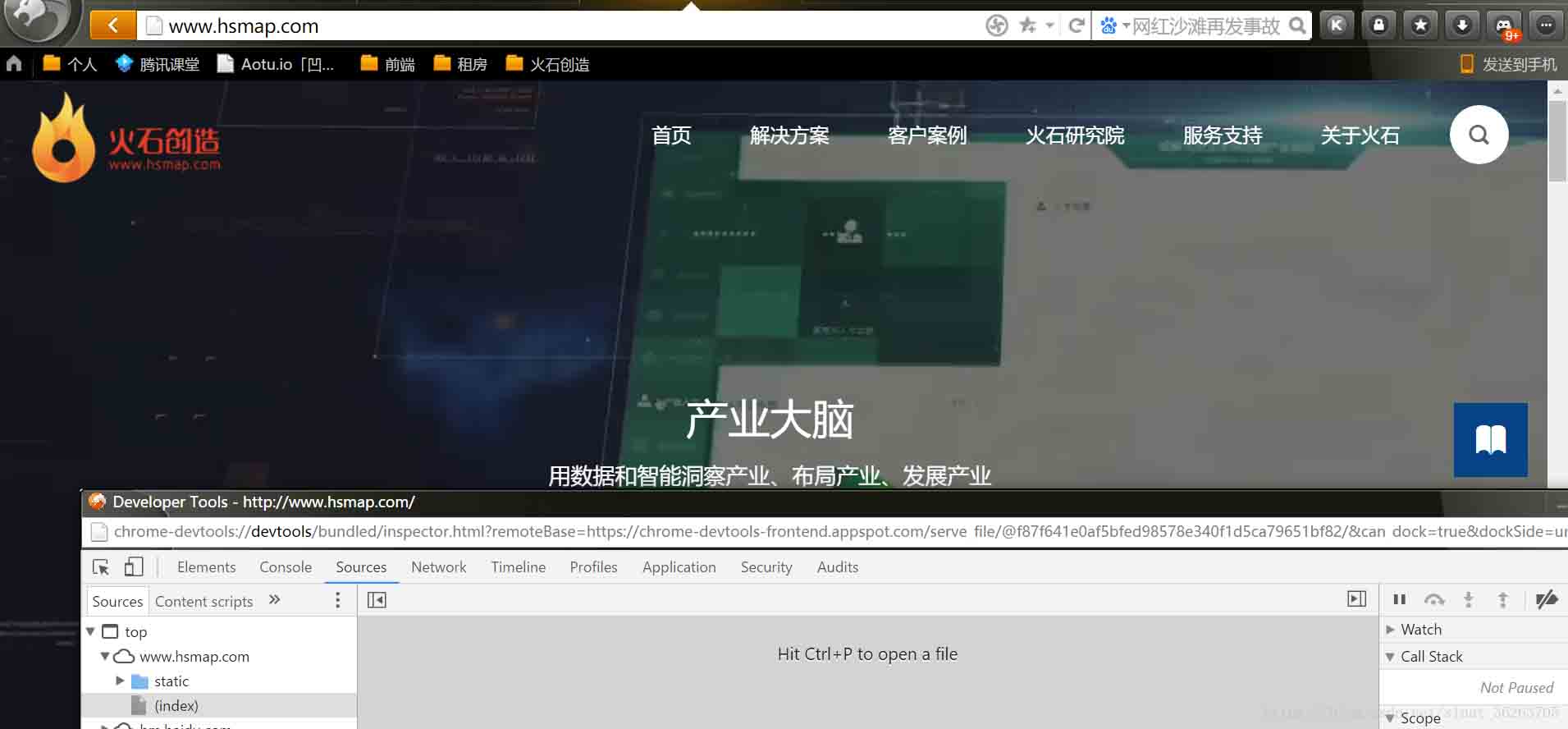Click the bookmark star icon in address bar
Viewport: 1568px width, 729px height.
click(1027, 25)
